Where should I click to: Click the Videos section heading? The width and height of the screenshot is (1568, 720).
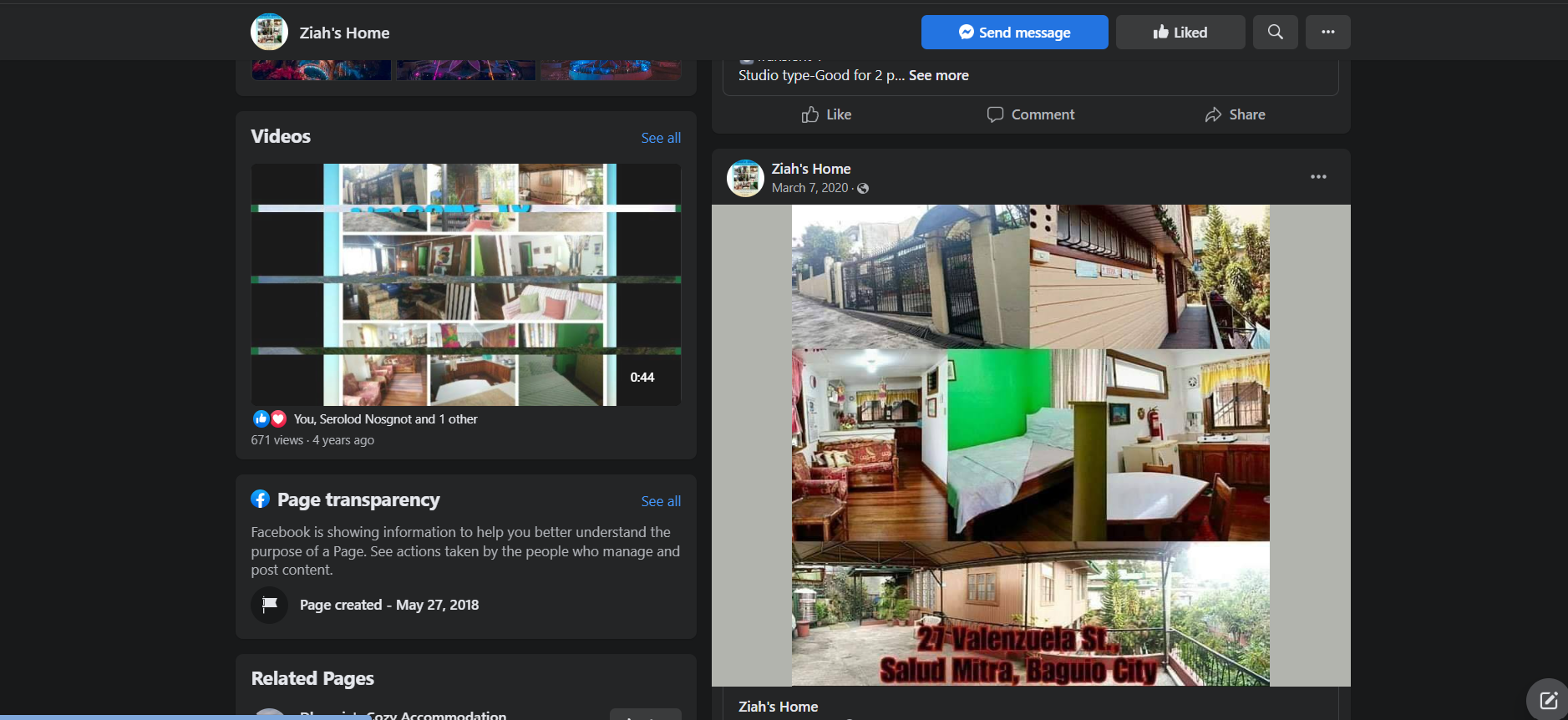point(281,136)
